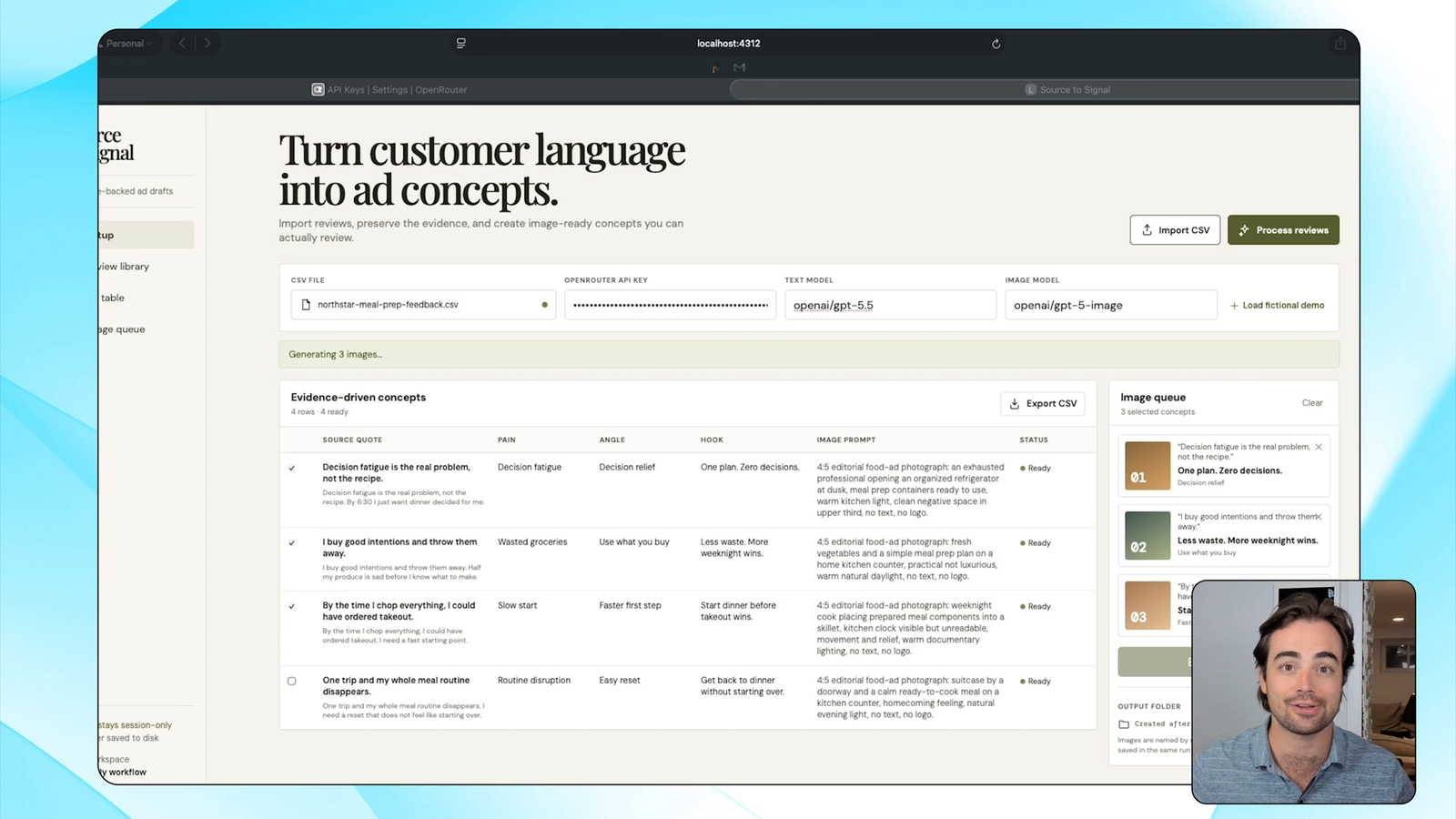Screen dimensions: 1456x819
Task: Click the green button below queue item 03
Action: coord(1154,662)
